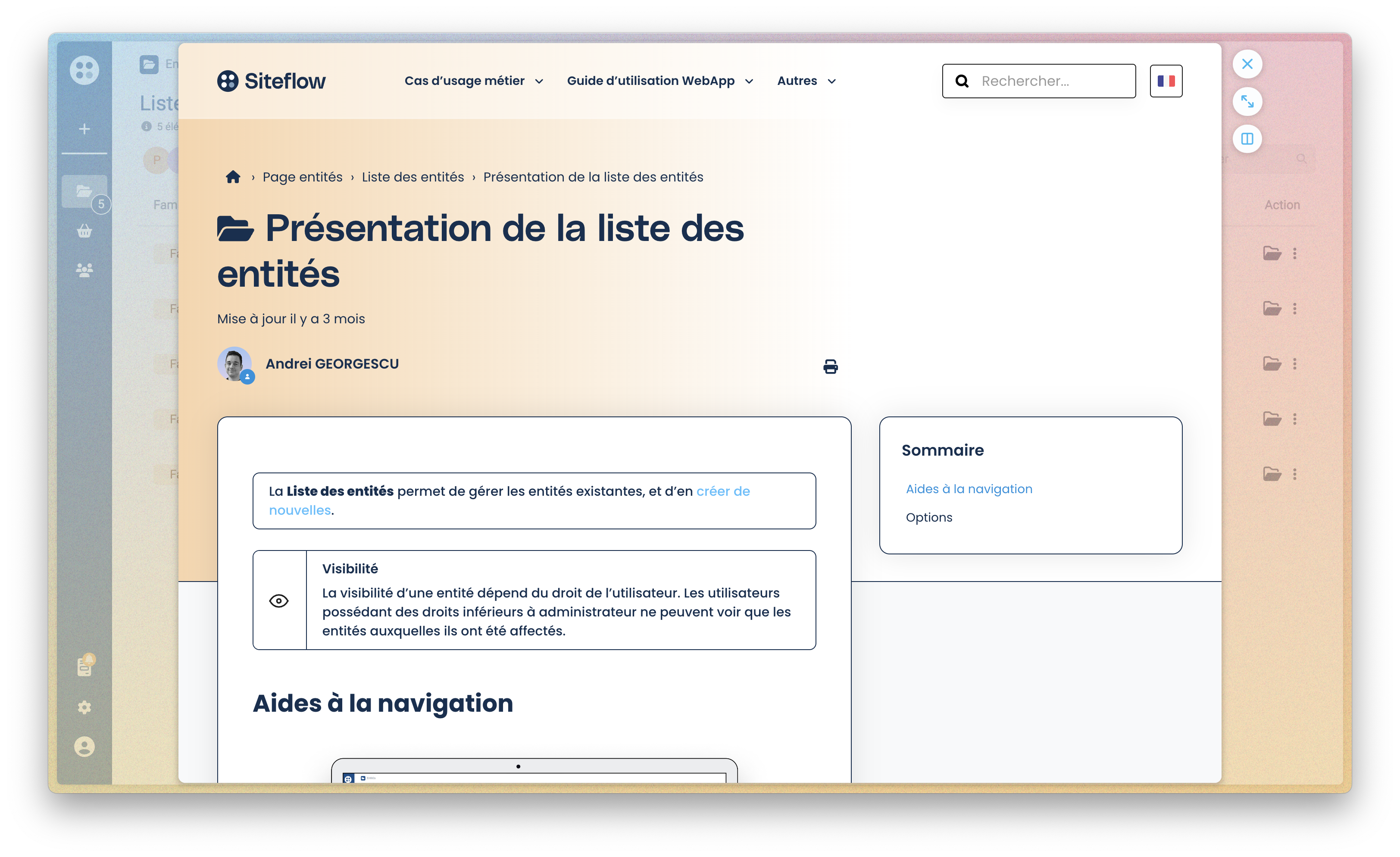Open settings gear in left sidebar
The image size is (1400, 857).
coord(84,707)
